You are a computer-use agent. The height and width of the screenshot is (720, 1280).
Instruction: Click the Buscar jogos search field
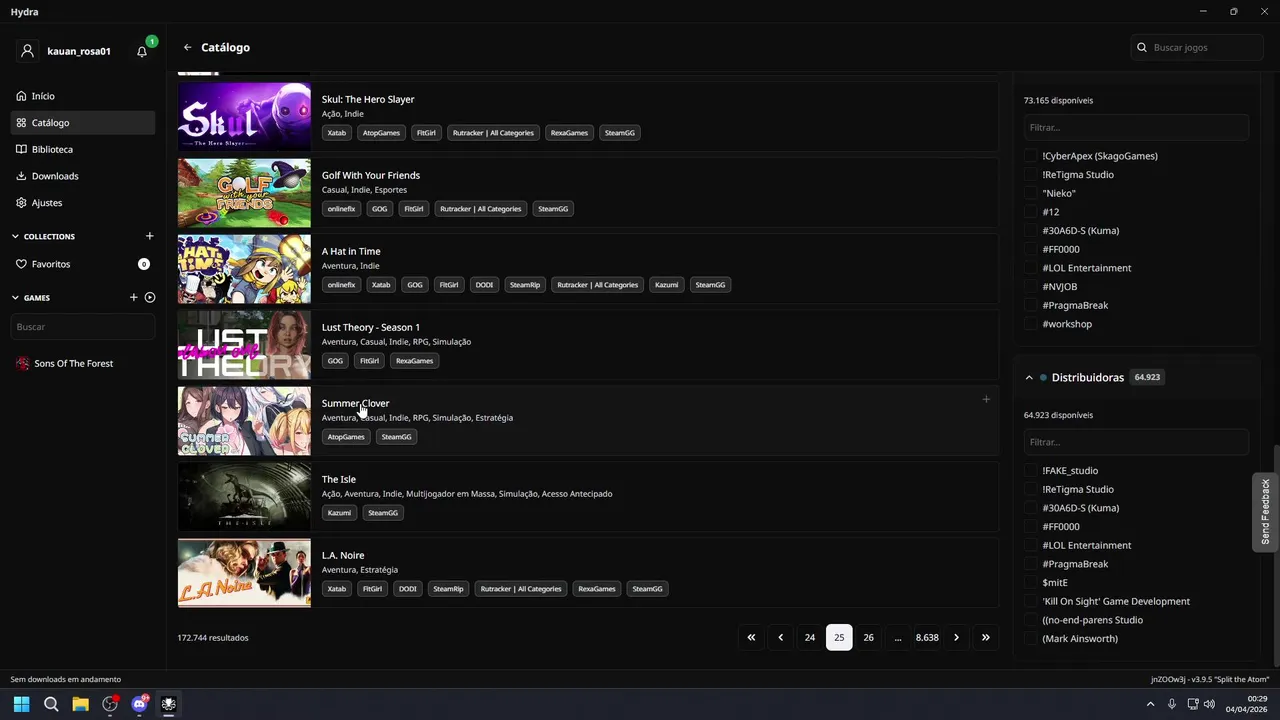[1197, 47]
